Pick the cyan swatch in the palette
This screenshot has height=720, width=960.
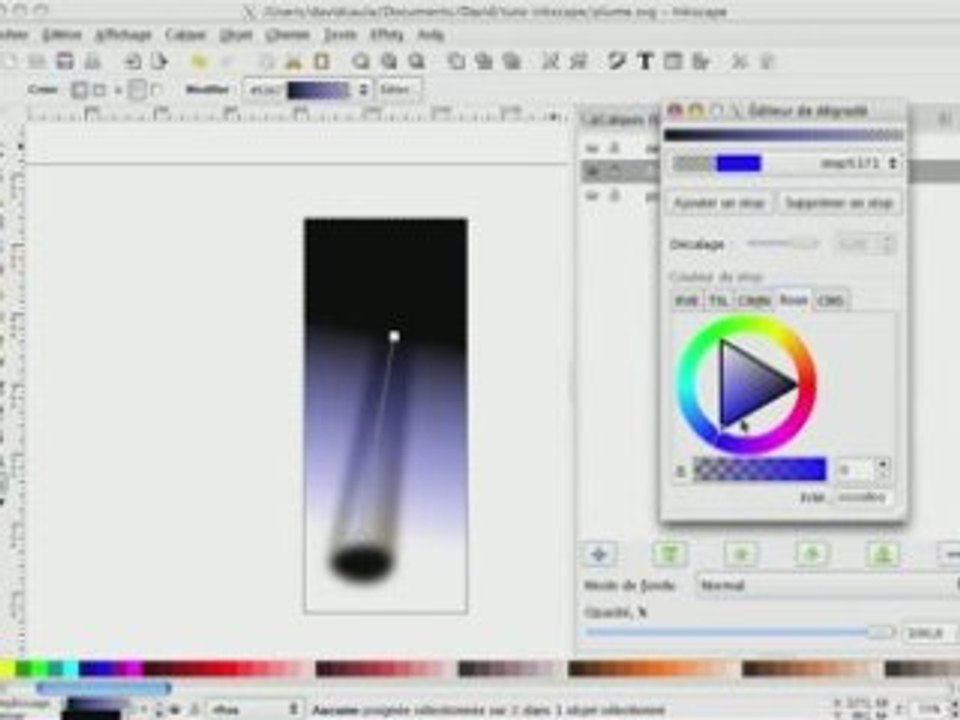tap(70, 668)
